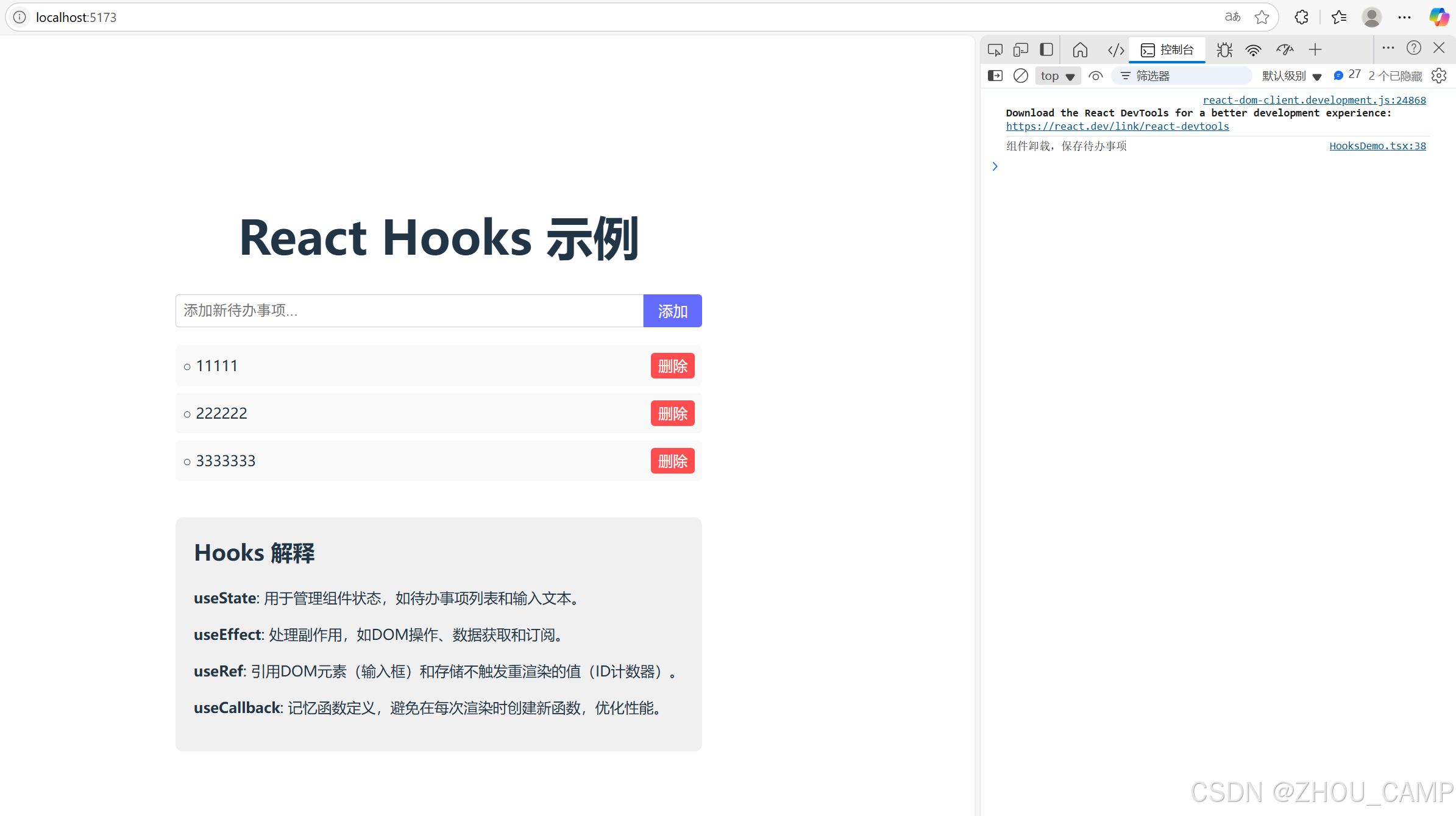
Task: Open console settings gear icon
Action: (x=1439, y=76)
